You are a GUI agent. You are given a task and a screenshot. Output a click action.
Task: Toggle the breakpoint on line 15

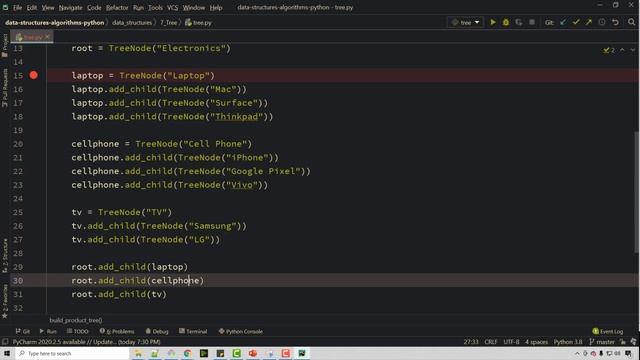[33, 75]
